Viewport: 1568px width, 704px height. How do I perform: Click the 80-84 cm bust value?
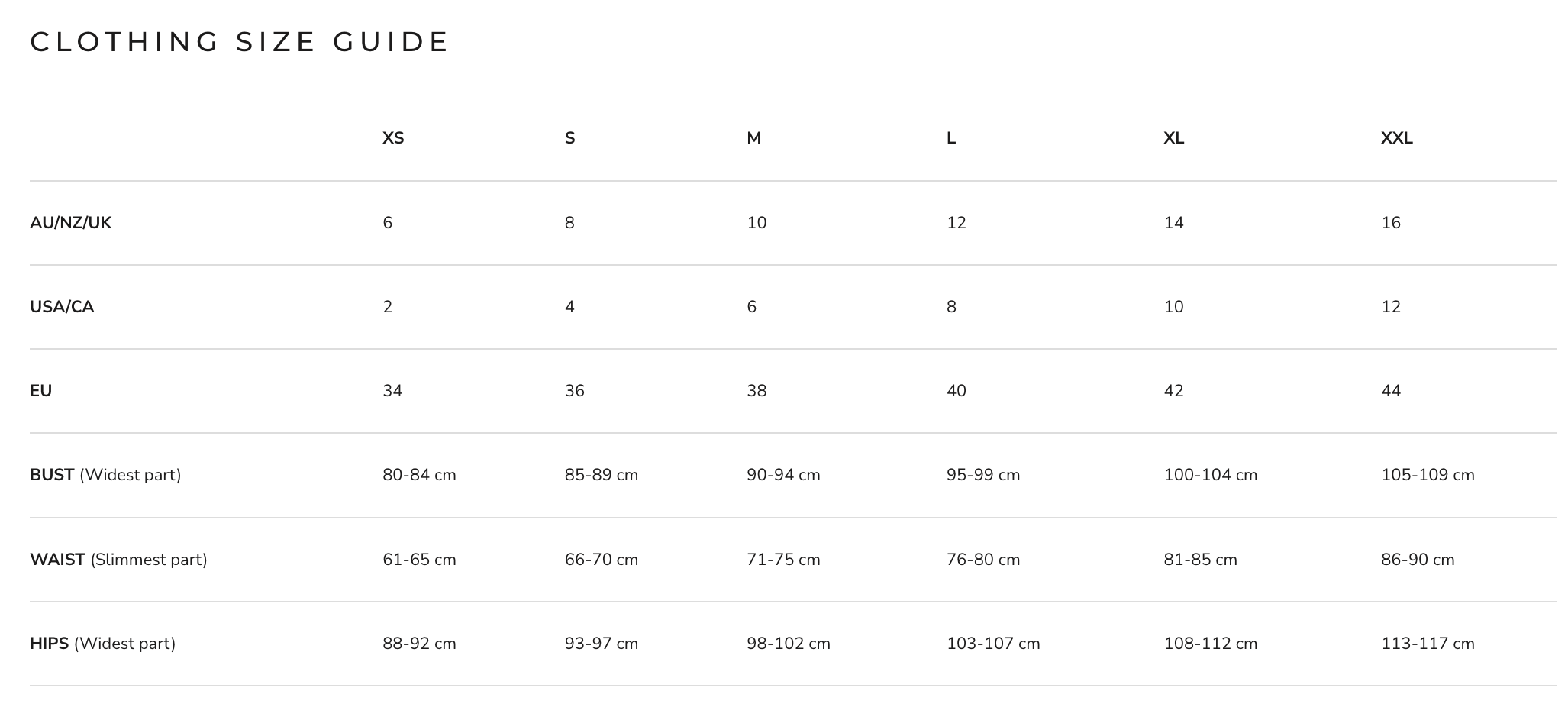[x=419, y=475]
